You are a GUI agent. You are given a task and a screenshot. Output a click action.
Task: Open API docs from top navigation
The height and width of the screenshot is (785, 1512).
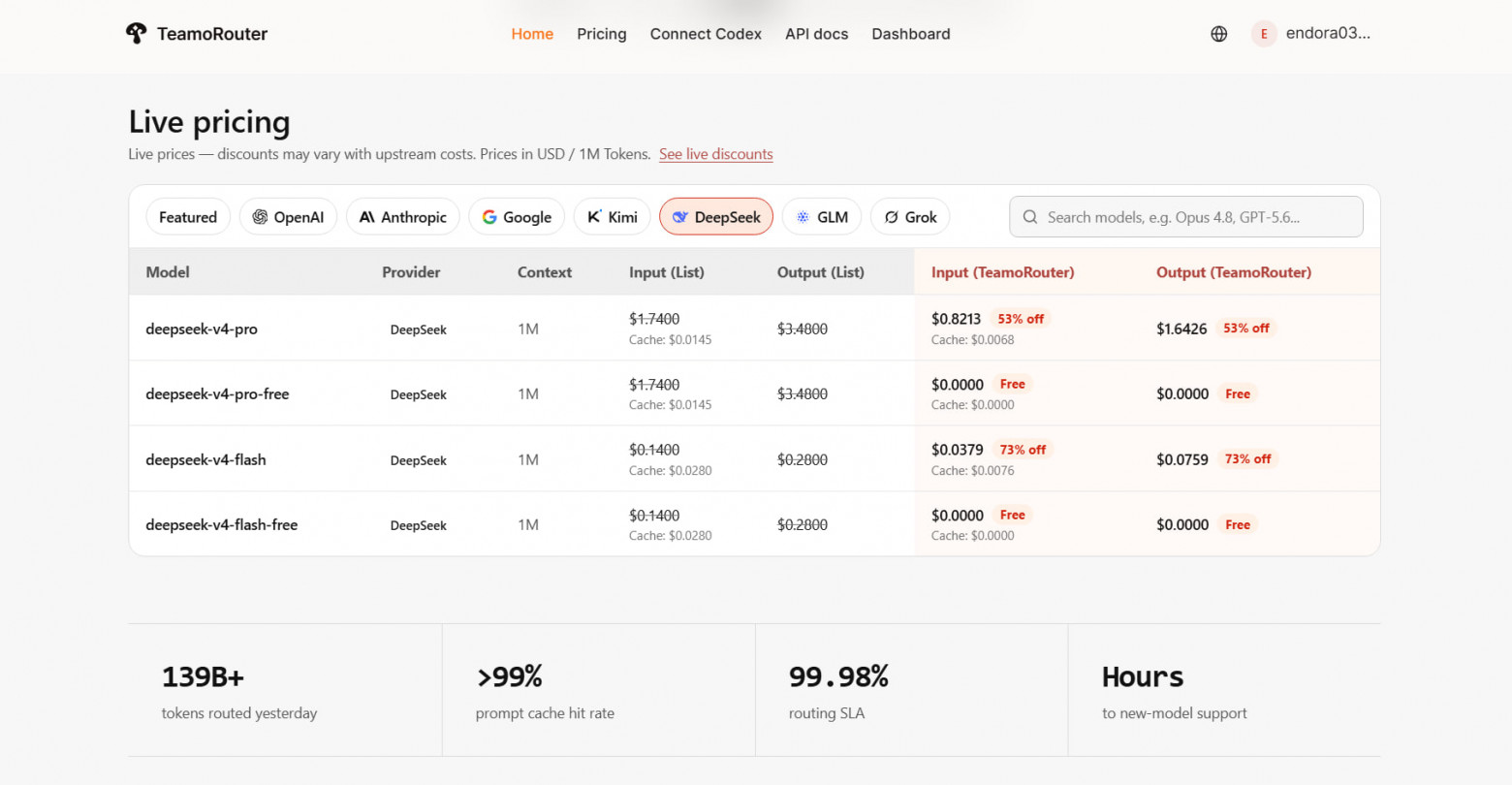[x=816, y=34]
